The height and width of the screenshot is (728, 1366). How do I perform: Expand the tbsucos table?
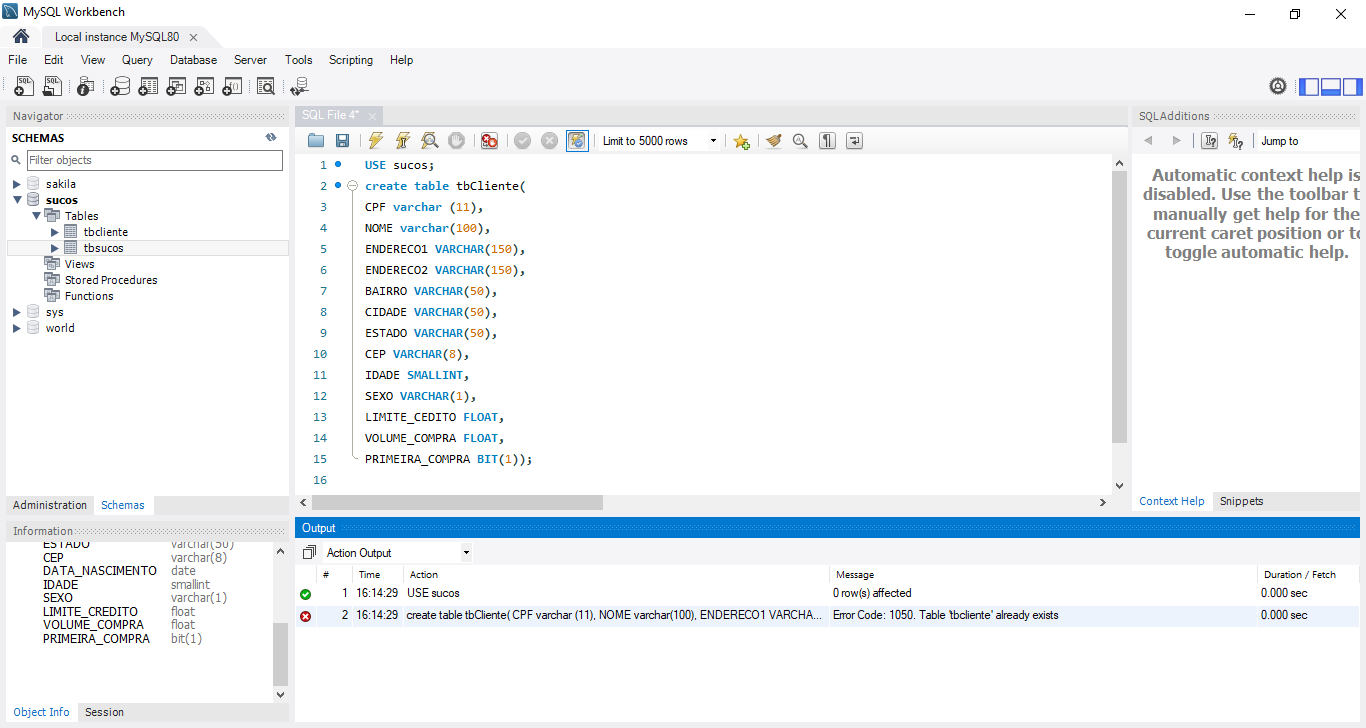point(55,248)
